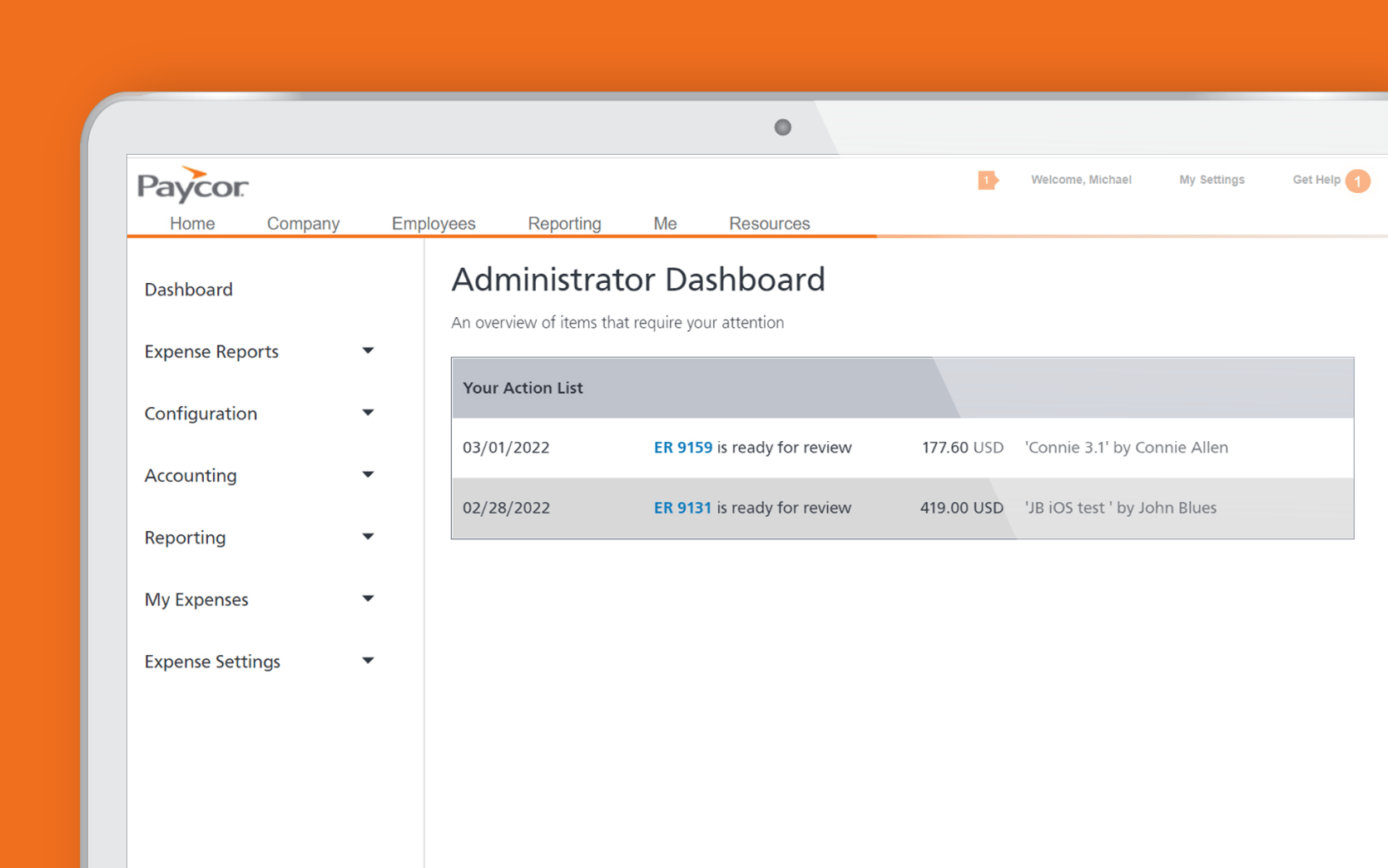
Task: Click 'JB iOS test' by John Blues
Action: tap(1120, 508)
